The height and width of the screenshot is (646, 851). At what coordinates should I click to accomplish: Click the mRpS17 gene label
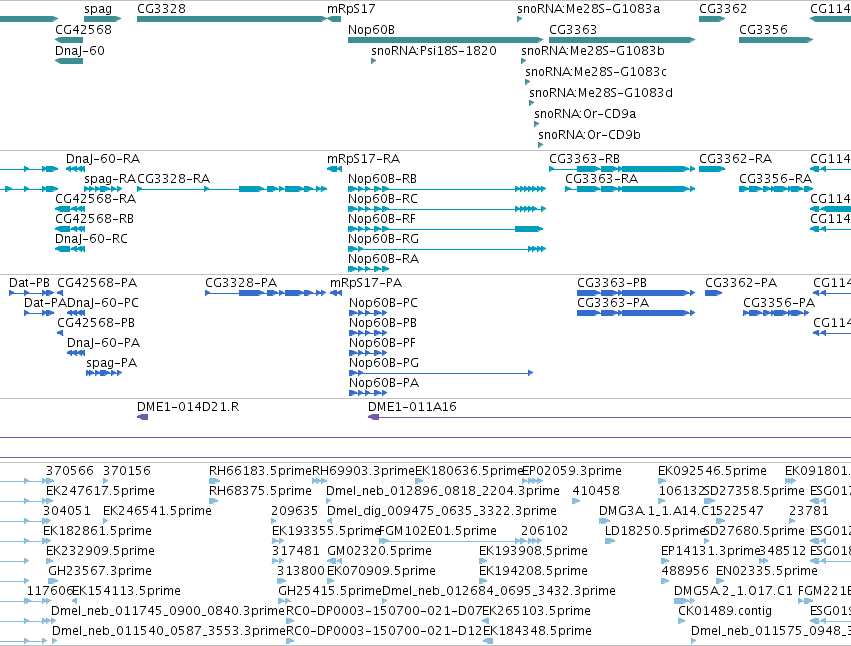click(351, 9)
